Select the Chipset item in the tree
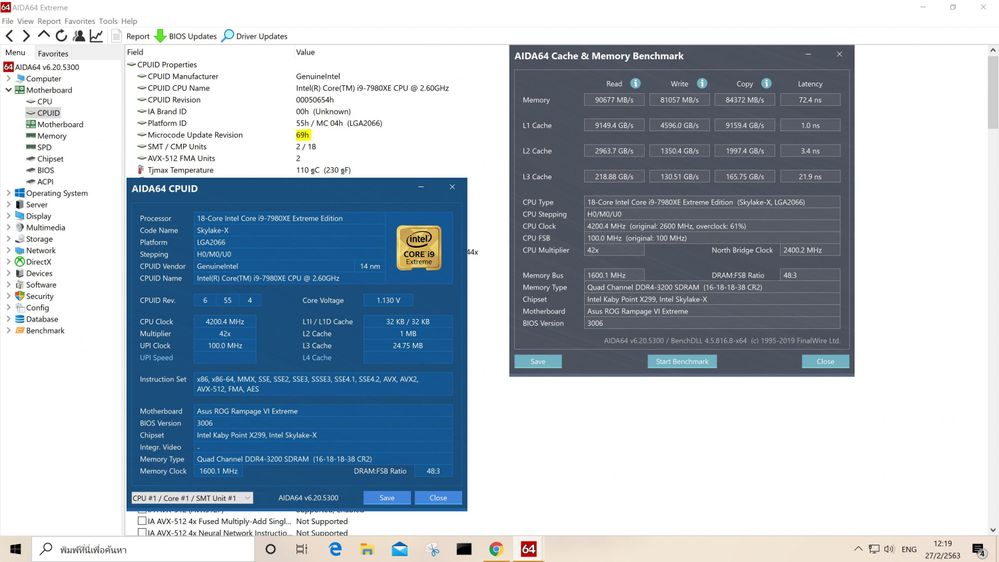The image size is (999, 562). [x=50, y=159]
